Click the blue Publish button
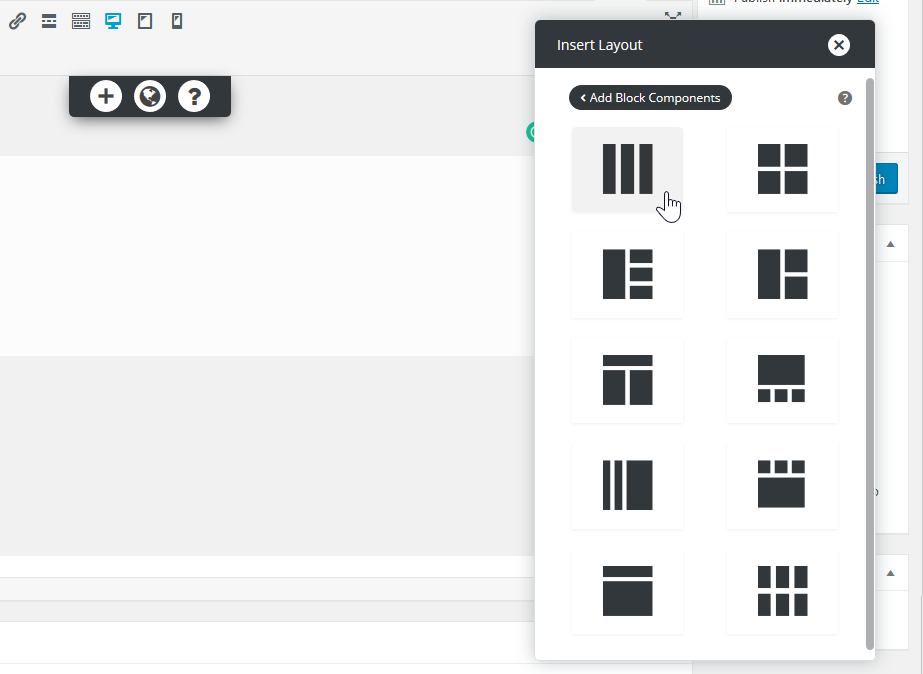 [886, 179]
